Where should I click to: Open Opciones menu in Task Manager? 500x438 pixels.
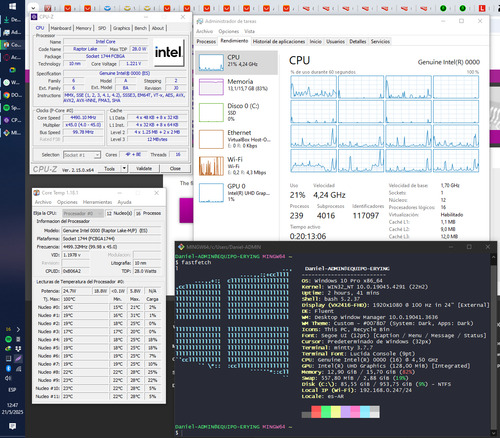click(229, 31)
